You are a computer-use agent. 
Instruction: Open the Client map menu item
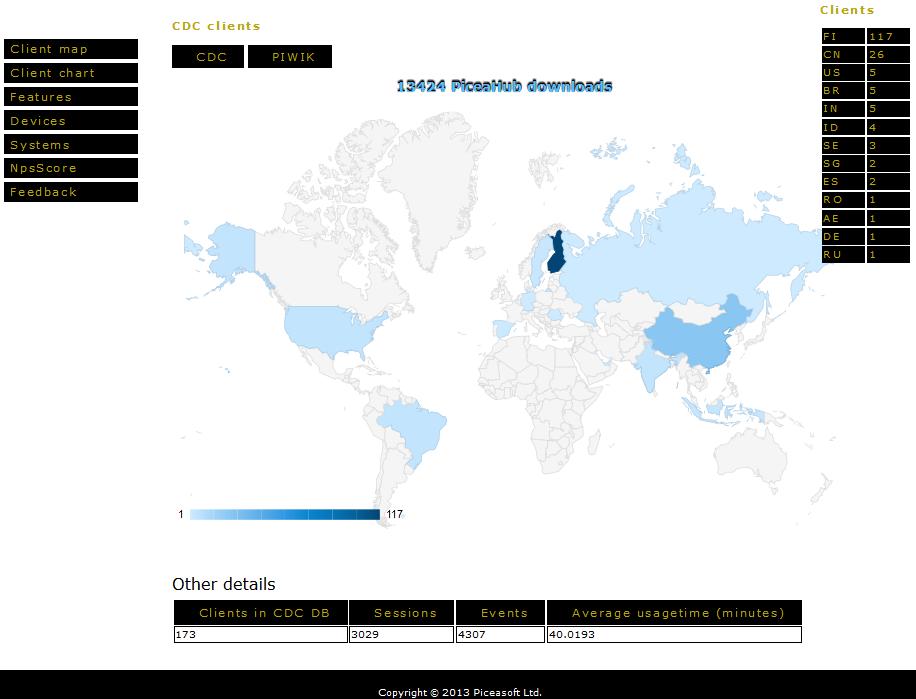pyautogui.click(x=71, y=49)
